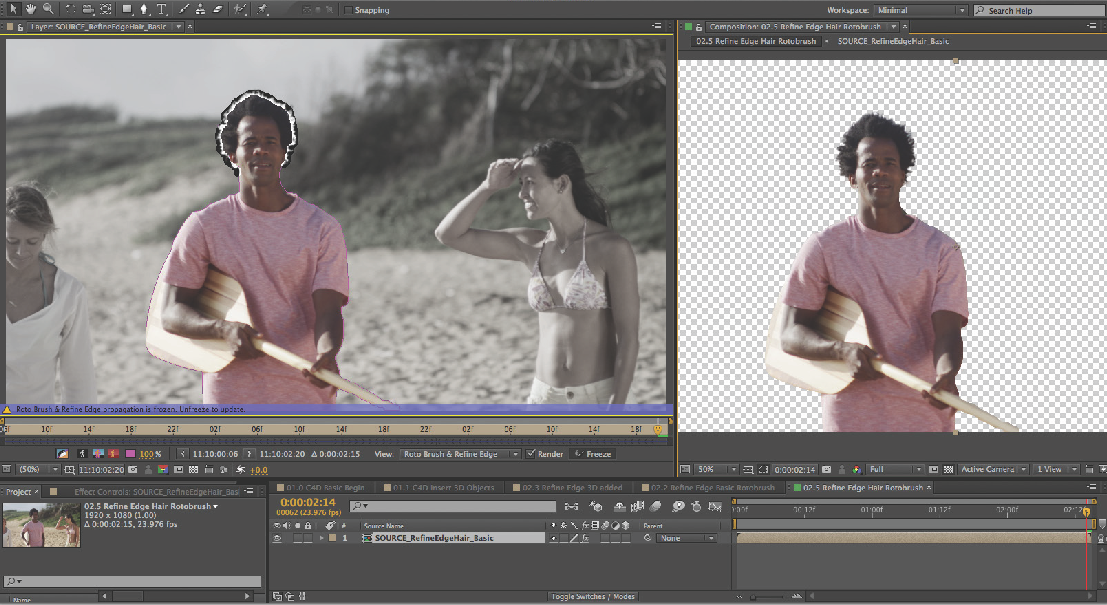Image resolution: width=1107 pixels, height=605 pixels.
Task: Click the Freeze button
Action: pyautogui.click(x=593, y=454)
